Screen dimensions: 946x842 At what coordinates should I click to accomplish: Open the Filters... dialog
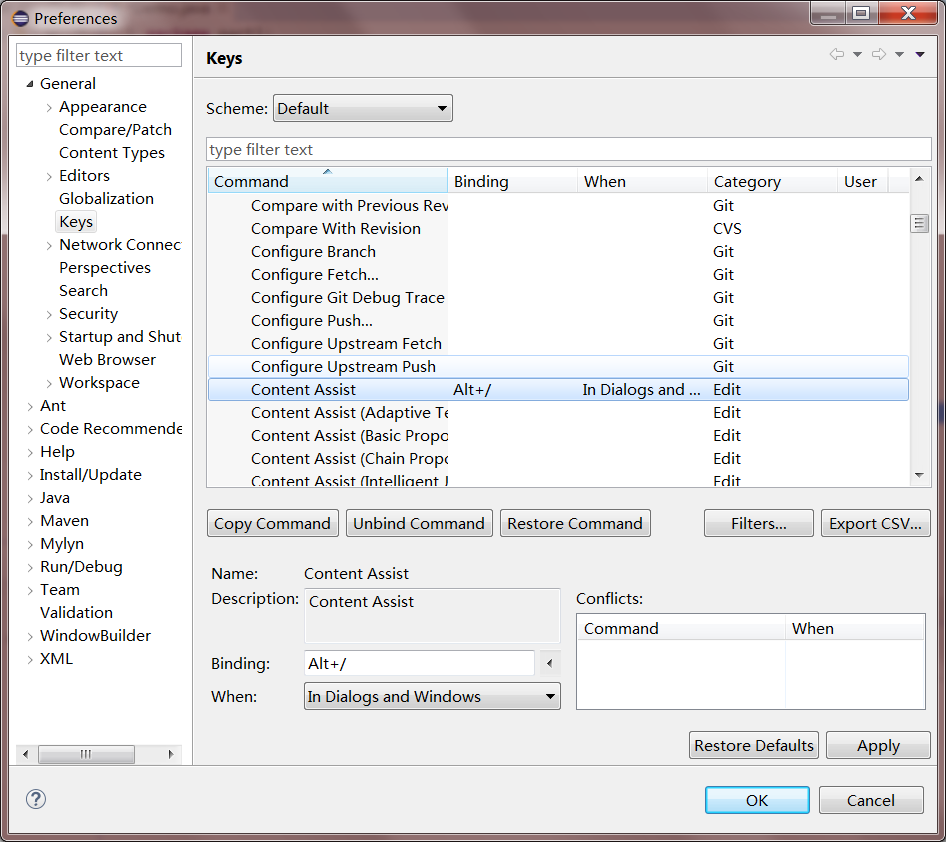758,523
